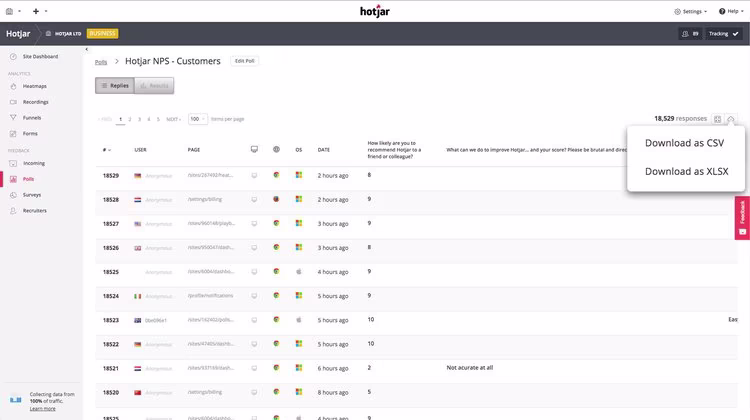Click the Apple OS icon in row 18525
Image resolution: width=750 pixels, height=420 pixels.
299,271
